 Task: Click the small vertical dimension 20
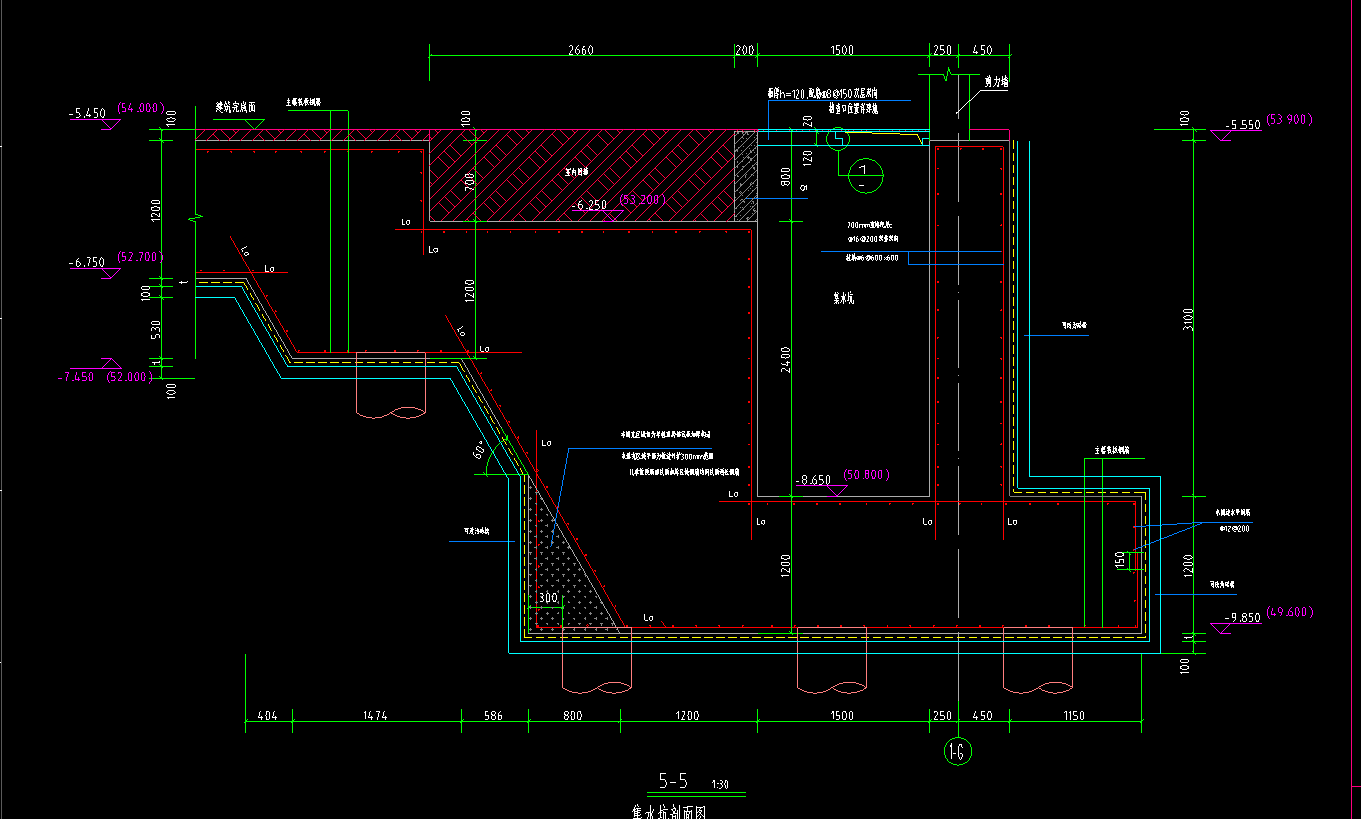click(x=807, y=121)
